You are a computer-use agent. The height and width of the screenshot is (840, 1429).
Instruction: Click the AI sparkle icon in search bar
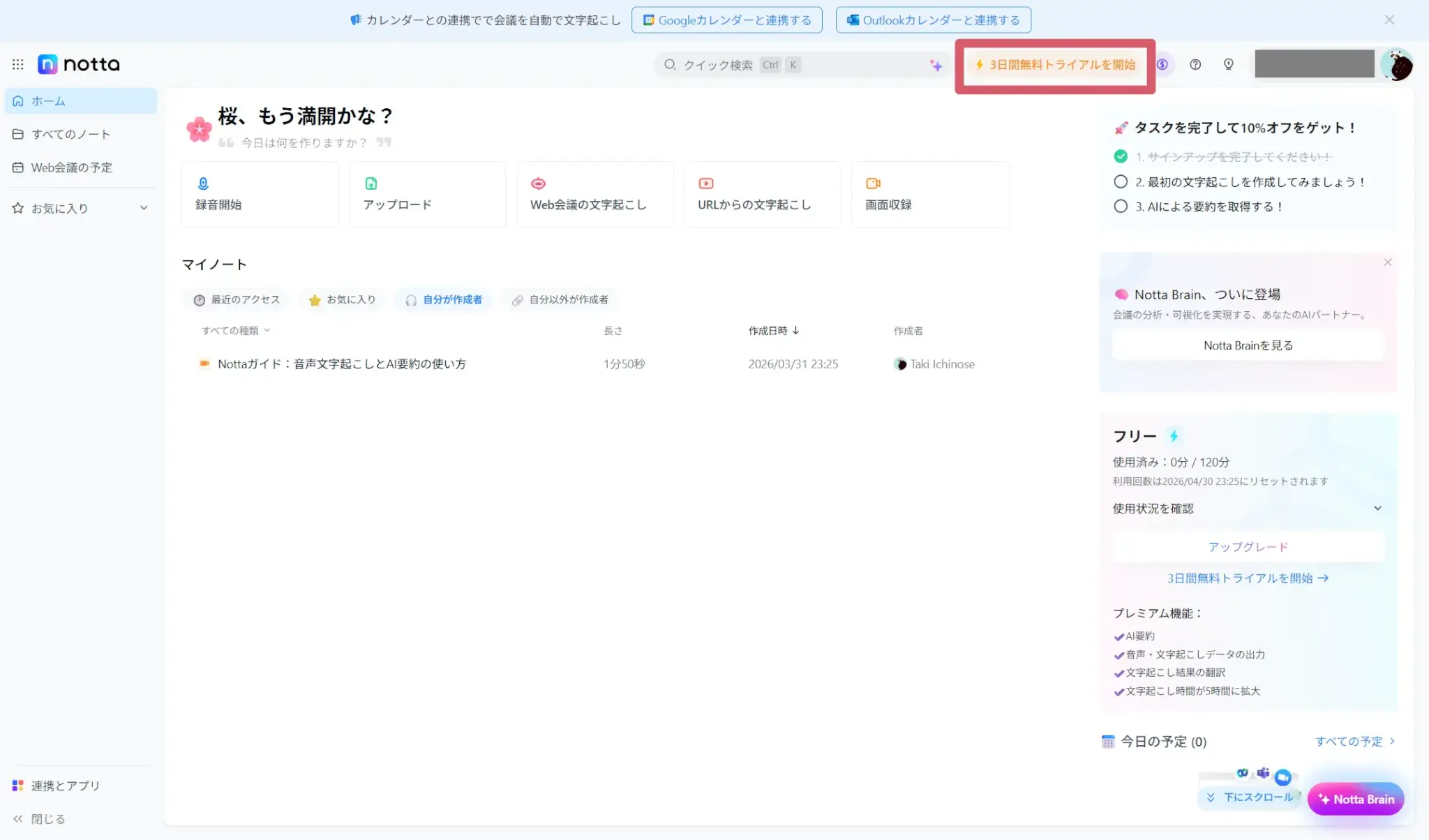(x=936, y=65)
